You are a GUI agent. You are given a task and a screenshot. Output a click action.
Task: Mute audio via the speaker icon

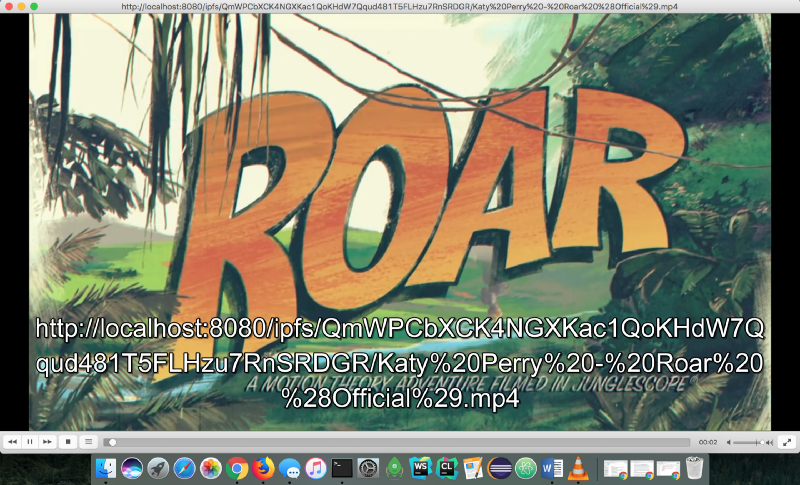tap(729, 442)
